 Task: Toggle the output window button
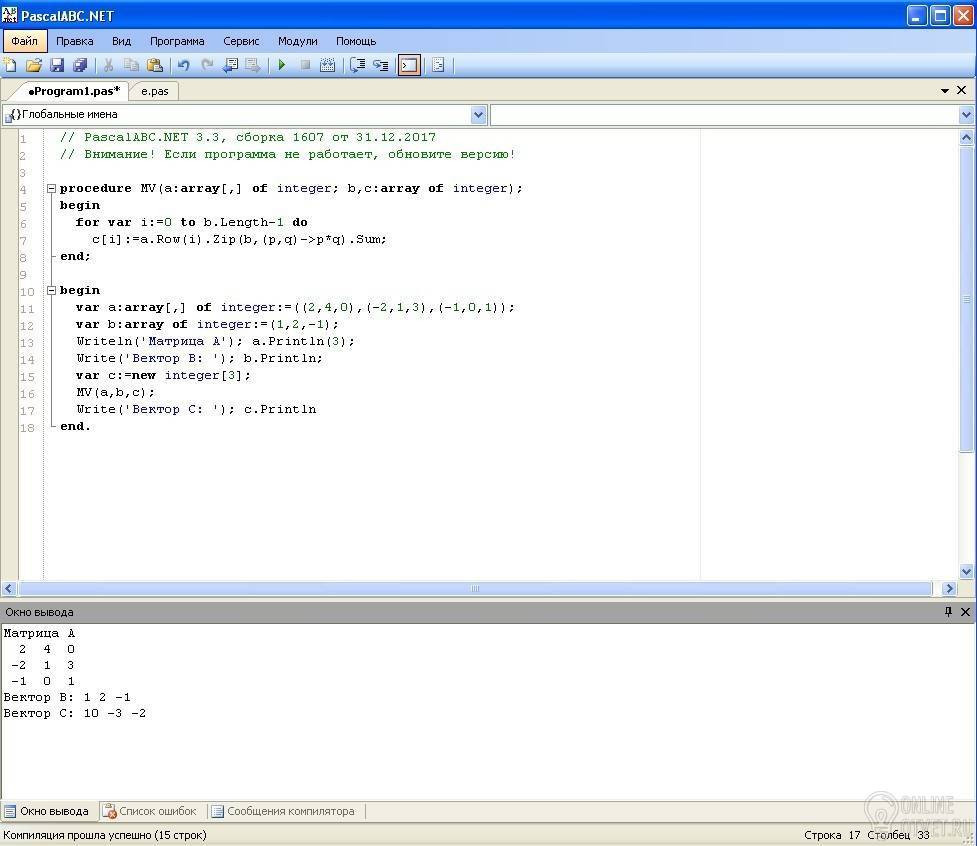pyautogui.click(x=409, y=65)
